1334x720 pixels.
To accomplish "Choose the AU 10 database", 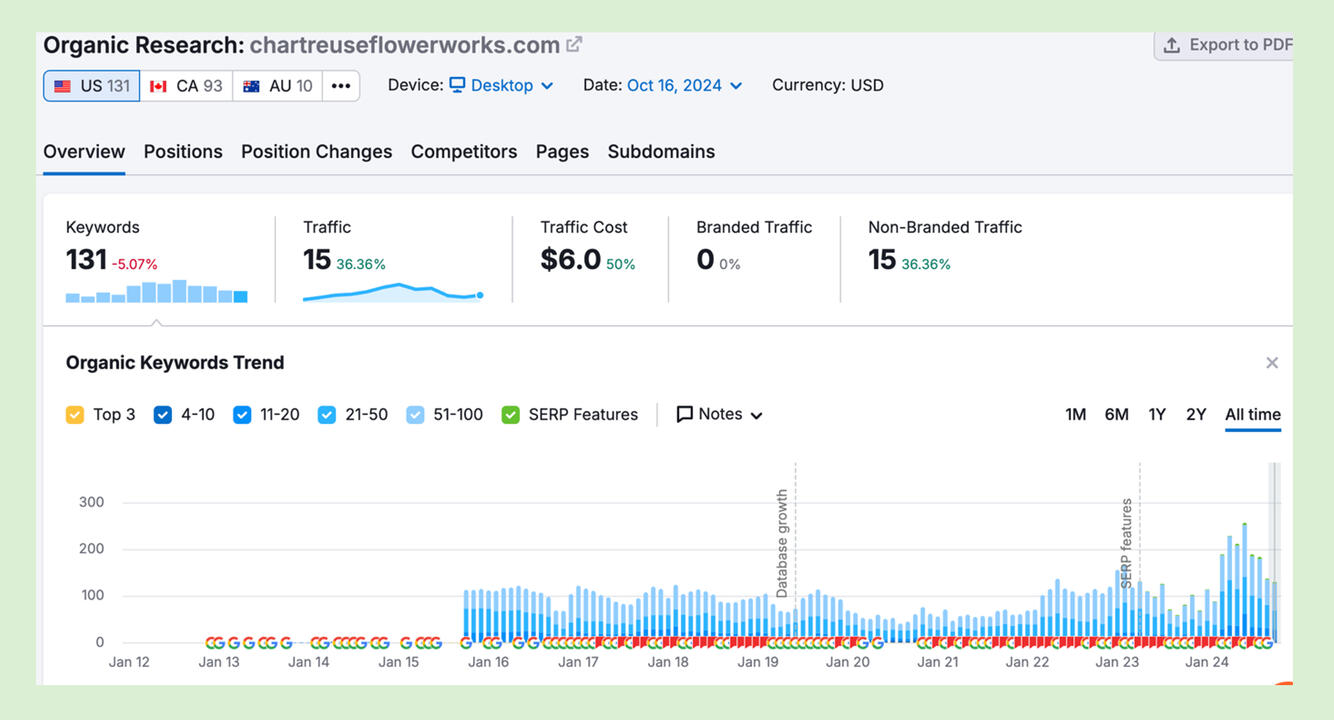I will point(277,86).
